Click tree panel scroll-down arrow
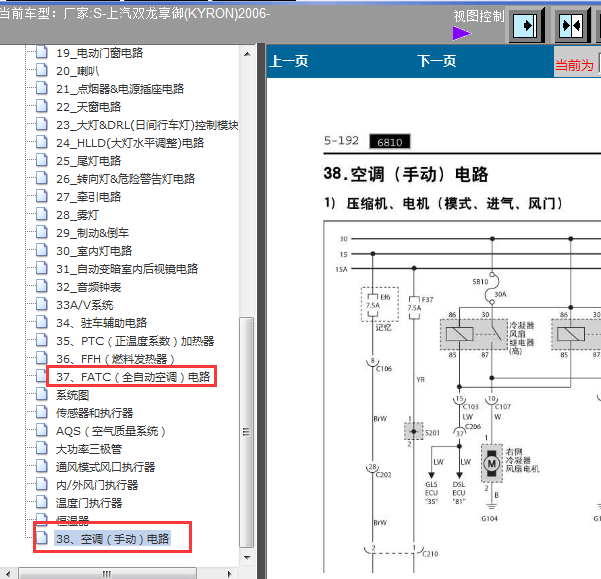The image size is (601, 579). click(x=247, y=558)
